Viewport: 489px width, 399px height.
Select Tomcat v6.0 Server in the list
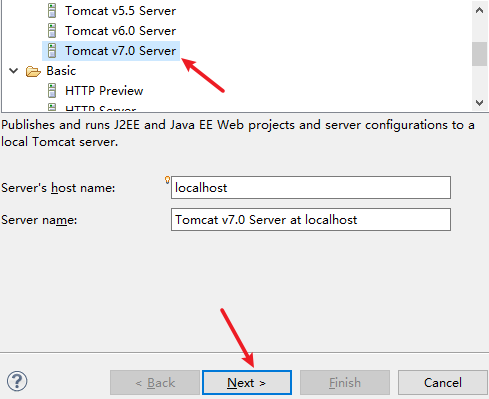[x=120, y=31]
